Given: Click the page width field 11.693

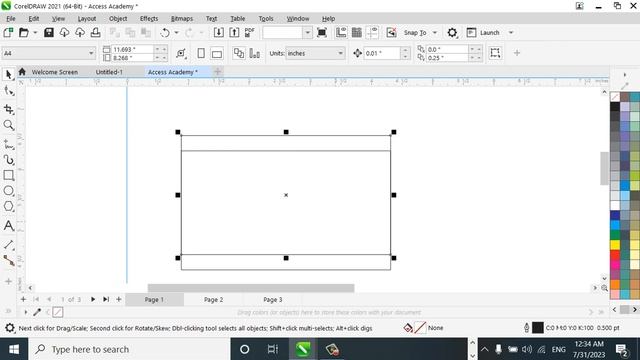Looking at the screenshot, I should (133, 49).
